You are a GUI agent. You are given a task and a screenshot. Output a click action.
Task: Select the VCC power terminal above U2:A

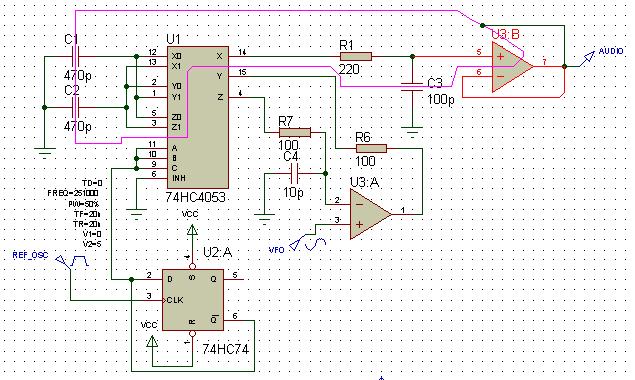pos(192,231)
